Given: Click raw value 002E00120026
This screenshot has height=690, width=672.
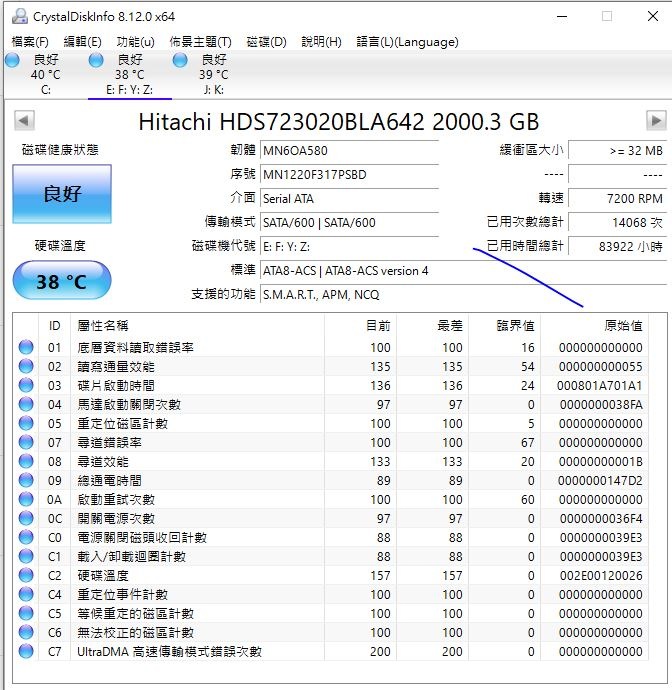Looking at the screenshot, I should pos(601,576).
